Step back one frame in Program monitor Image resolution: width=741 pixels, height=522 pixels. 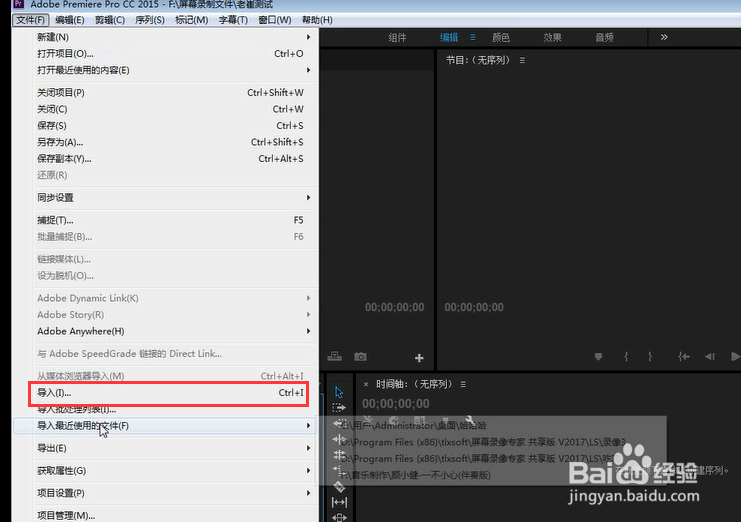click(x=709, y=357)
